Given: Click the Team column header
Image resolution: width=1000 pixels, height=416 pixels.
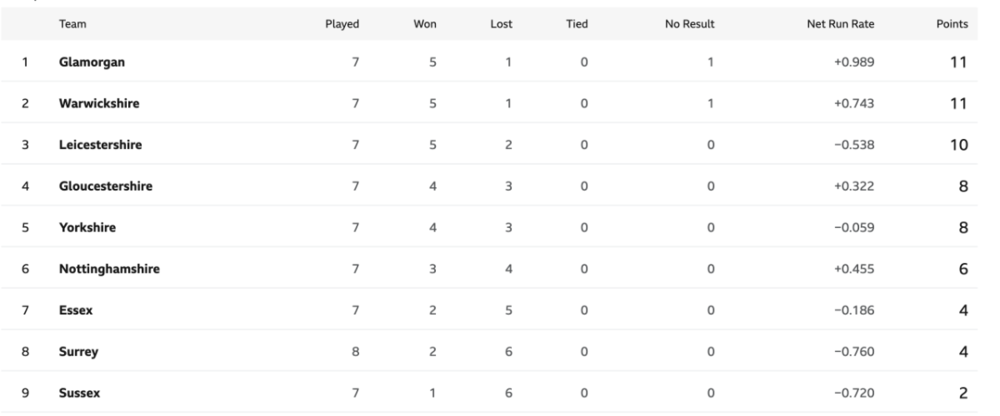Looking at the screenshot, I should 73,24.
